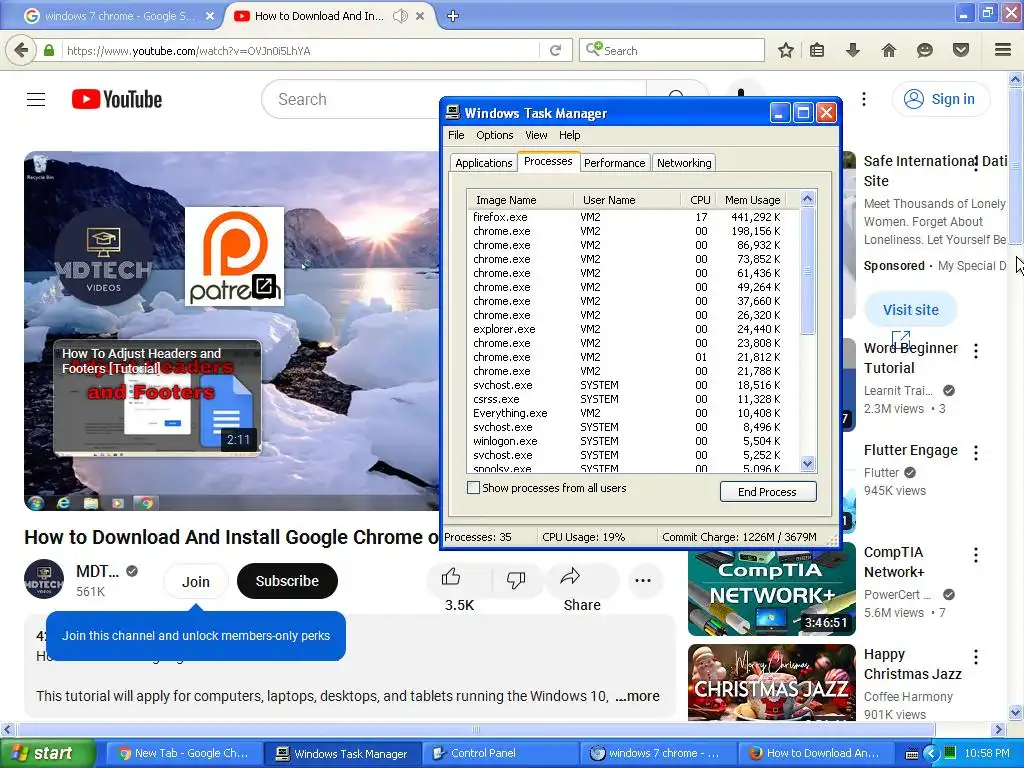Image resolution: width=1024 pixels, height=768 pixels.
Task: Open the YouTube guide hamburger menu
Action: tap(36, 99)
